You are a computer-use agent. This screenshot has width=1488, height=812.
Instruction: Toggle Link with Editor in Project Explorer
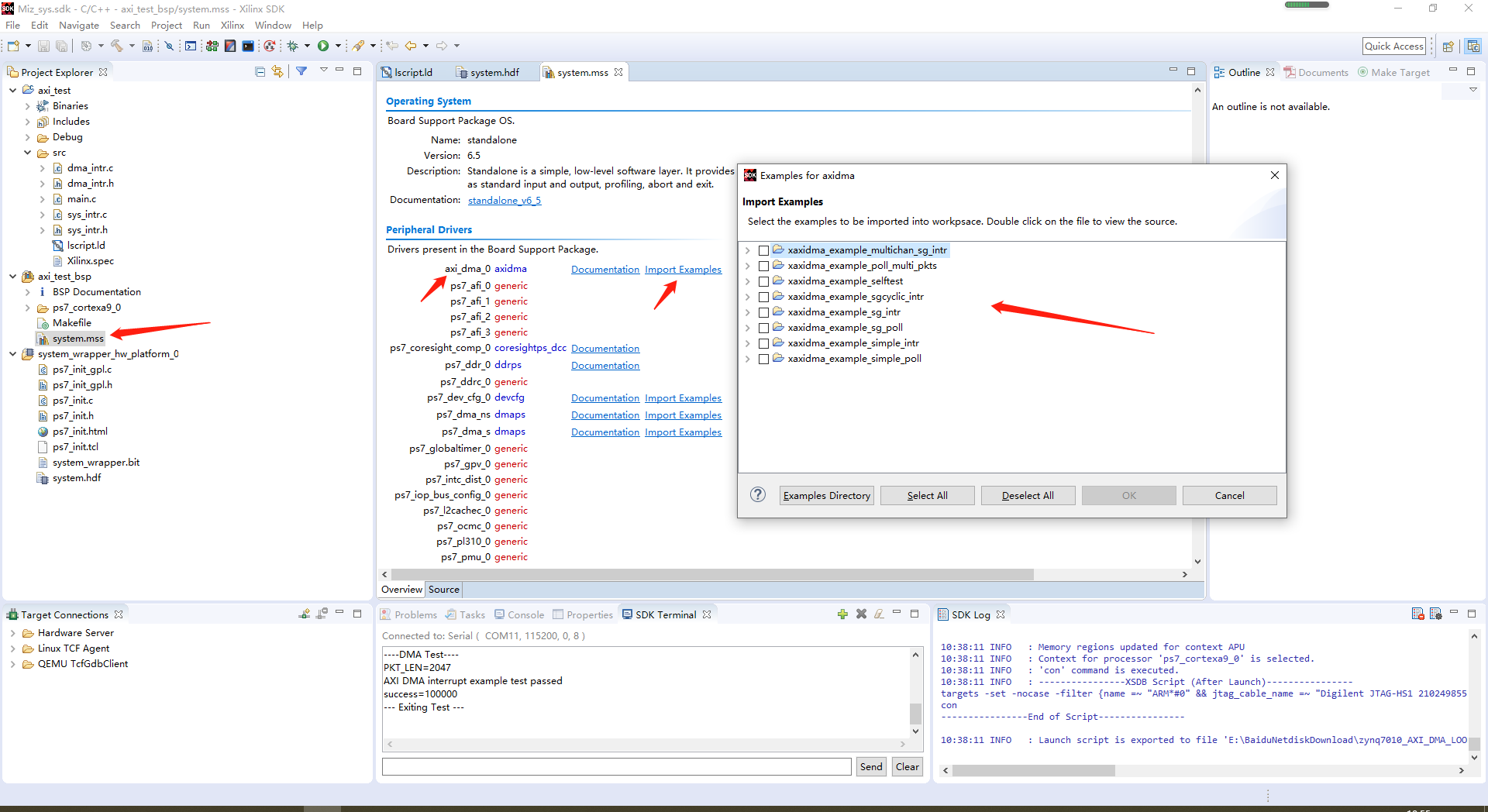click(277, 71)
